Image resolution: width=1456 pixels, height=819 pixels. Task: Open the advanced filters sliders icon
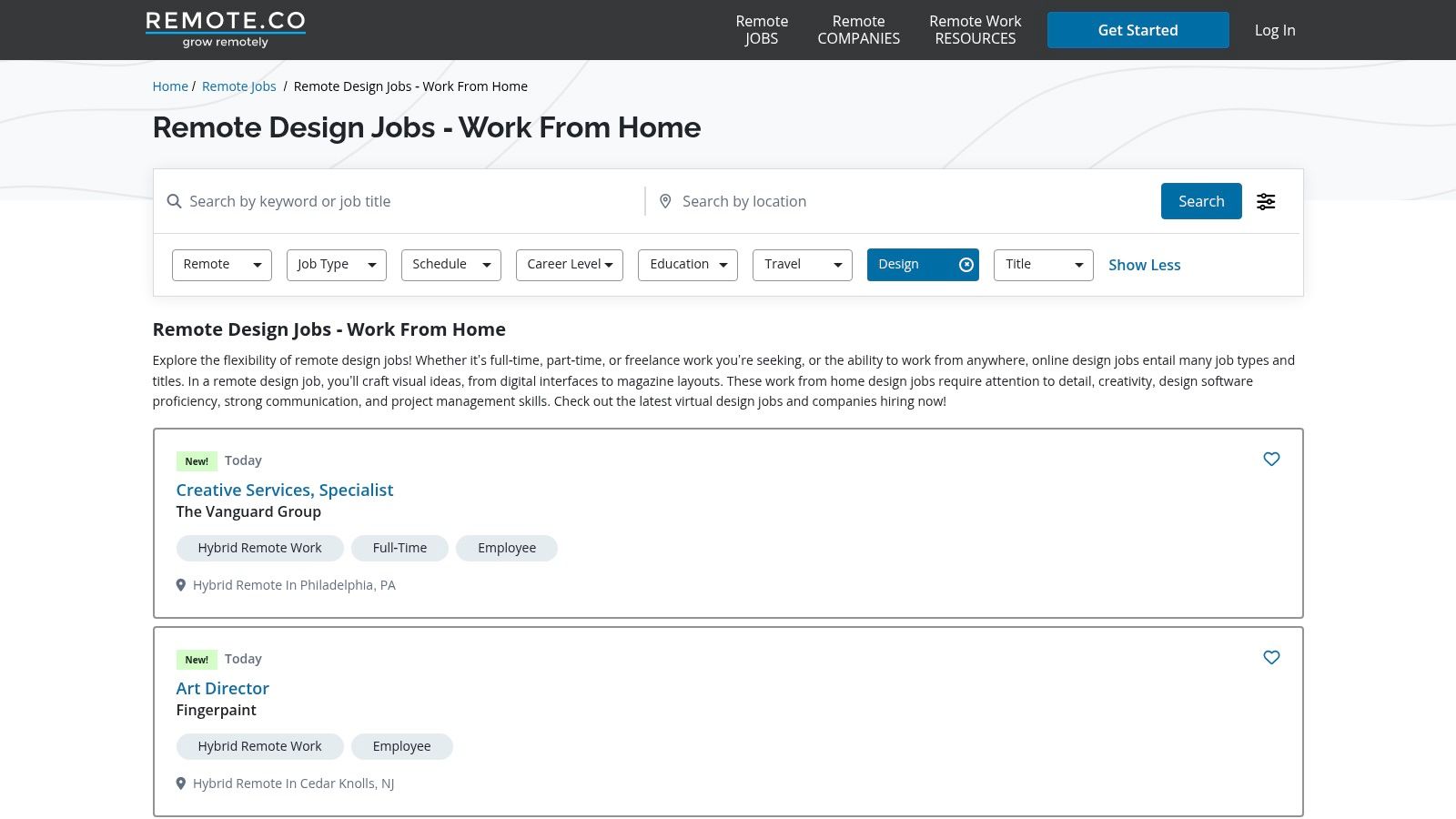[x=1266, y=201]
